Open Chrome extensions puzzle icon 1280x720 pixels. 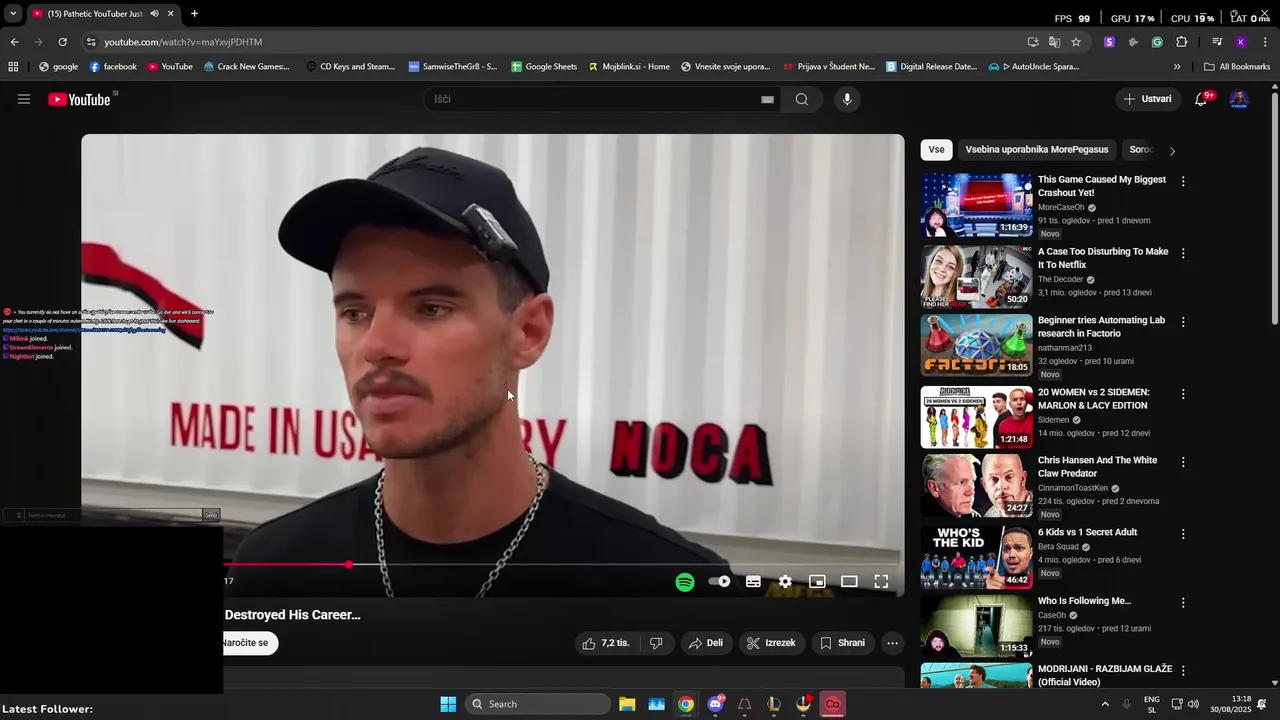1181,42
